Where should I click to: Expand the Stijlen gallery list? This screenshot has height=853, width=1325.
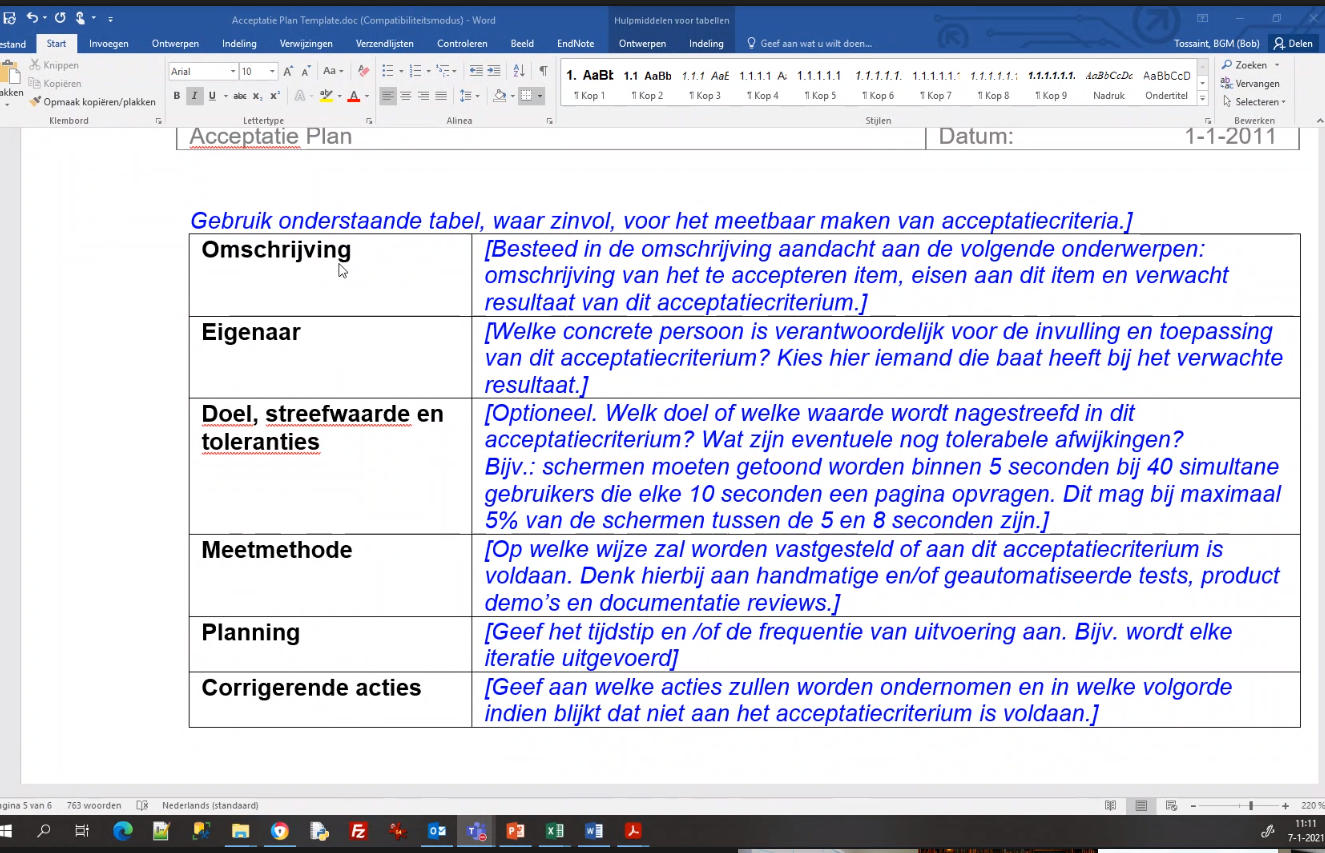pyautogui.click(x=1202, y=98)
